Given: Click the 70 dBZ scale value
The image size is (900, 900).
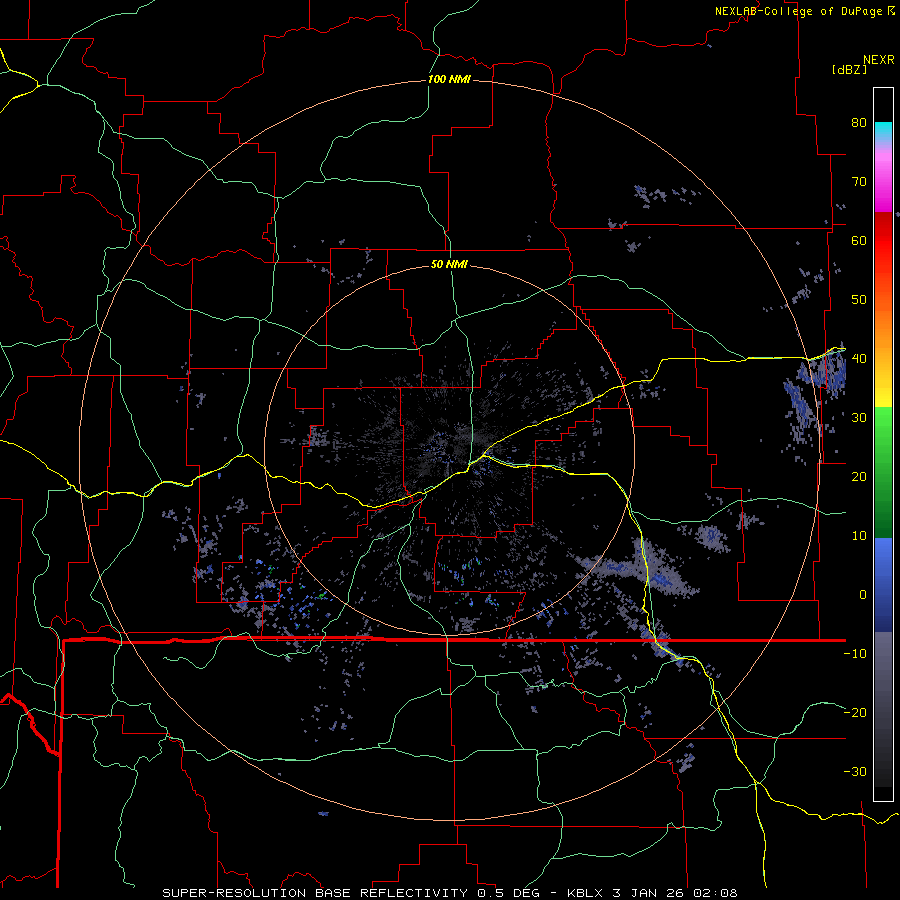Looking at the screenshot, I should coord(859,182).
